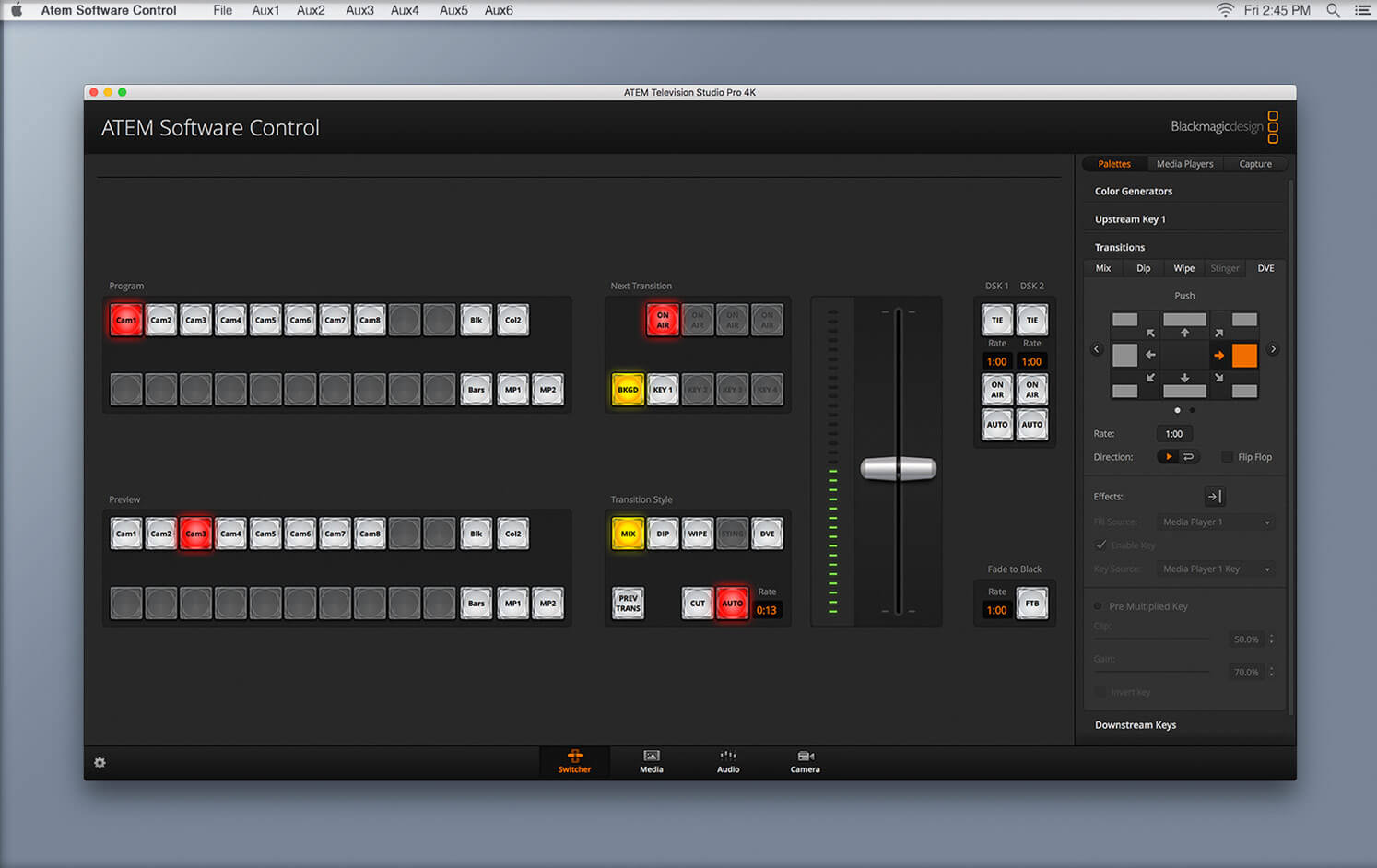Click the transition fader bar handle
The image size is (1377, 868).
[x=898, y=469]
